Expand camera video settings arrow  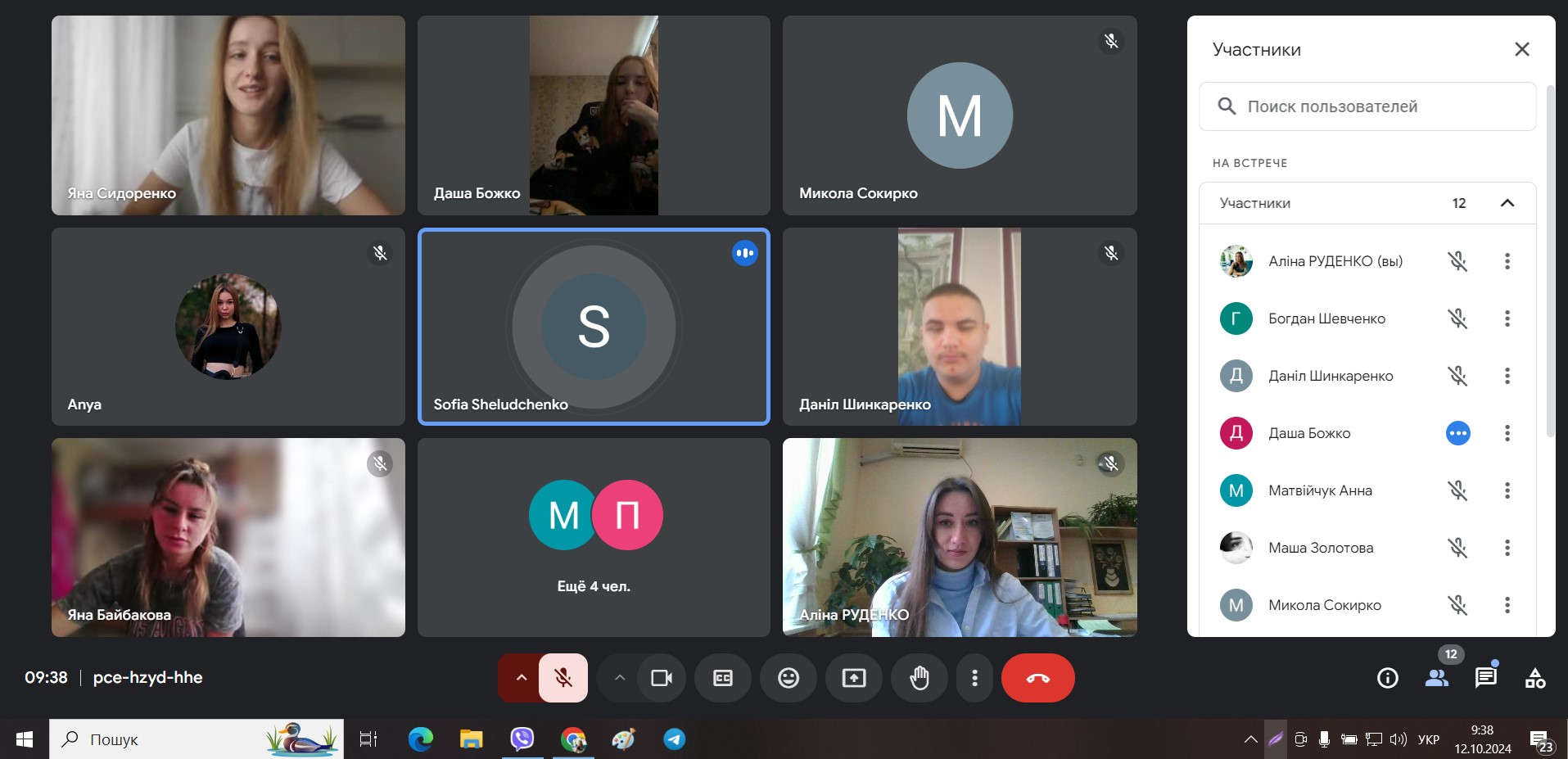620,678
